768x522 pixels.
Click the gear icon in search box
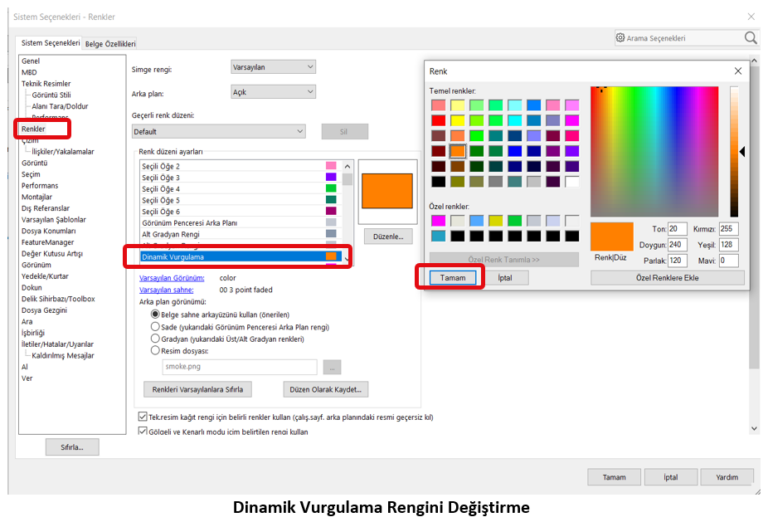click(621, 38)
